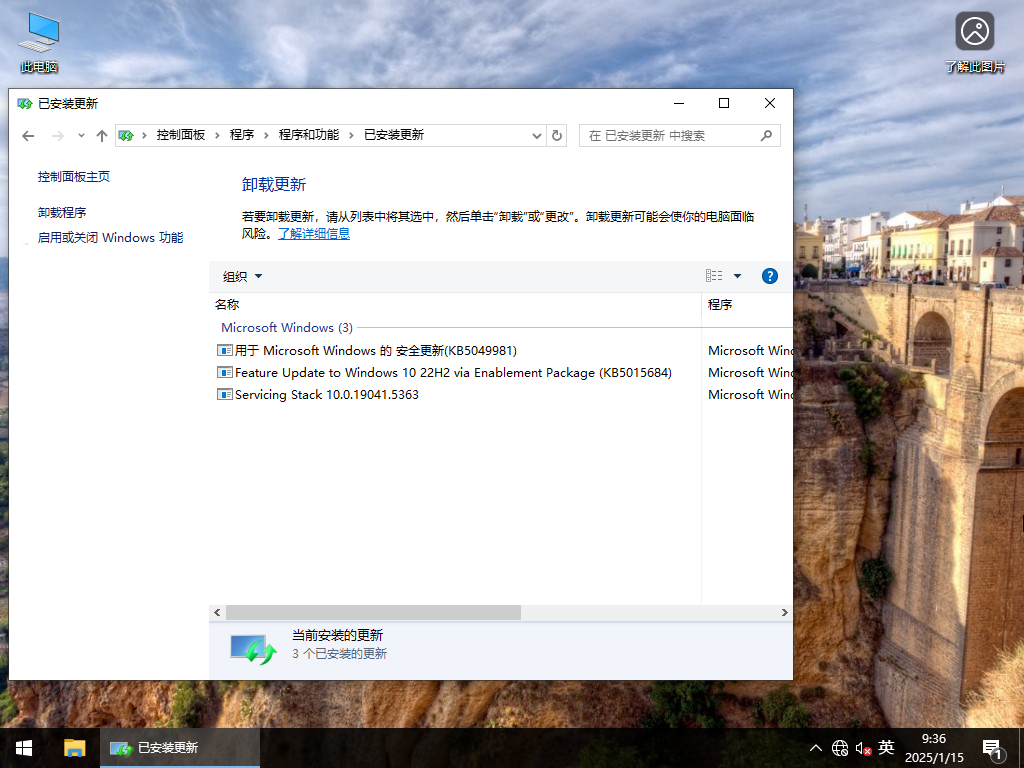Click the 网络 globe icon in system tray
This screenshot has height=768, width=1024.
coord(840,748)
